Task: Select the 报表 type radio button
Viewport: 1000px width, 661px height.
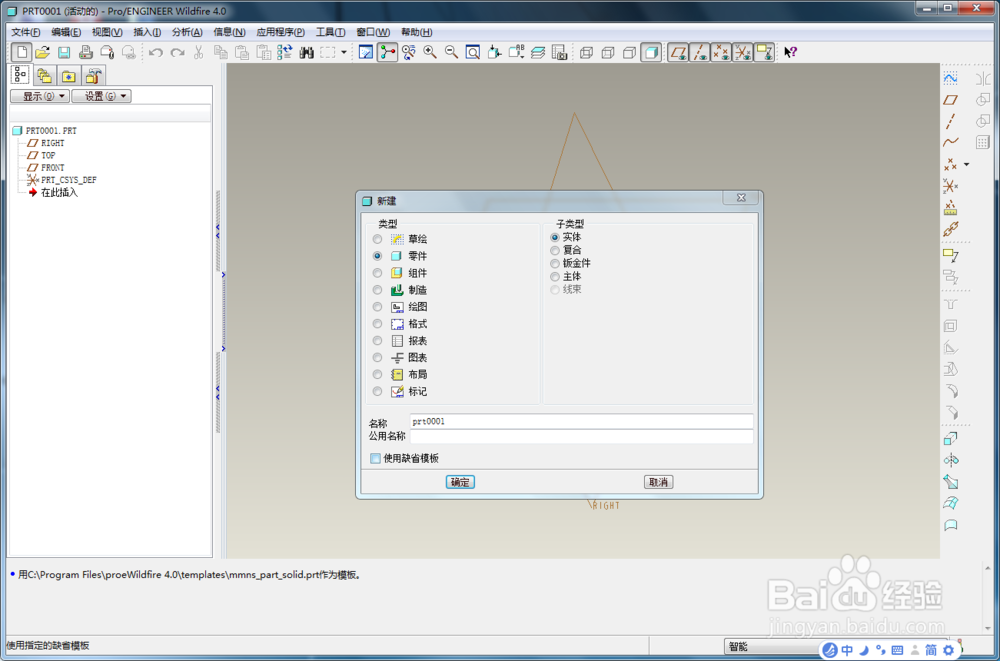Action: coord(378,341)
